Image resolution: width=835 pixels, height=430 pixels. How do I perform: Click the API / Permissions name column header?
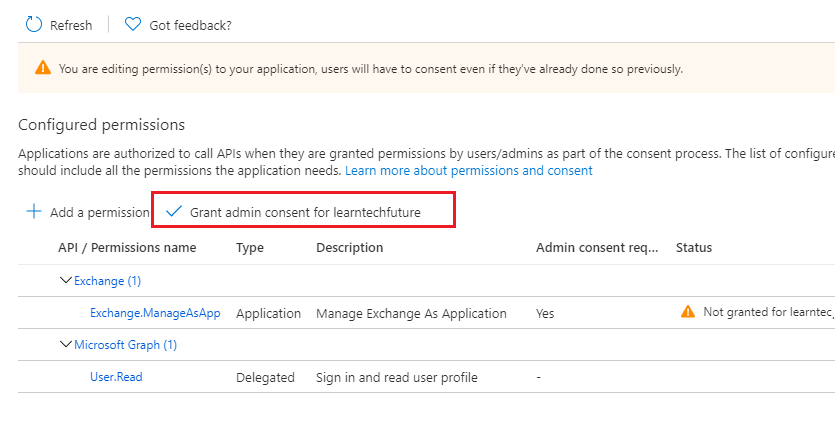(x=127, y=247)
